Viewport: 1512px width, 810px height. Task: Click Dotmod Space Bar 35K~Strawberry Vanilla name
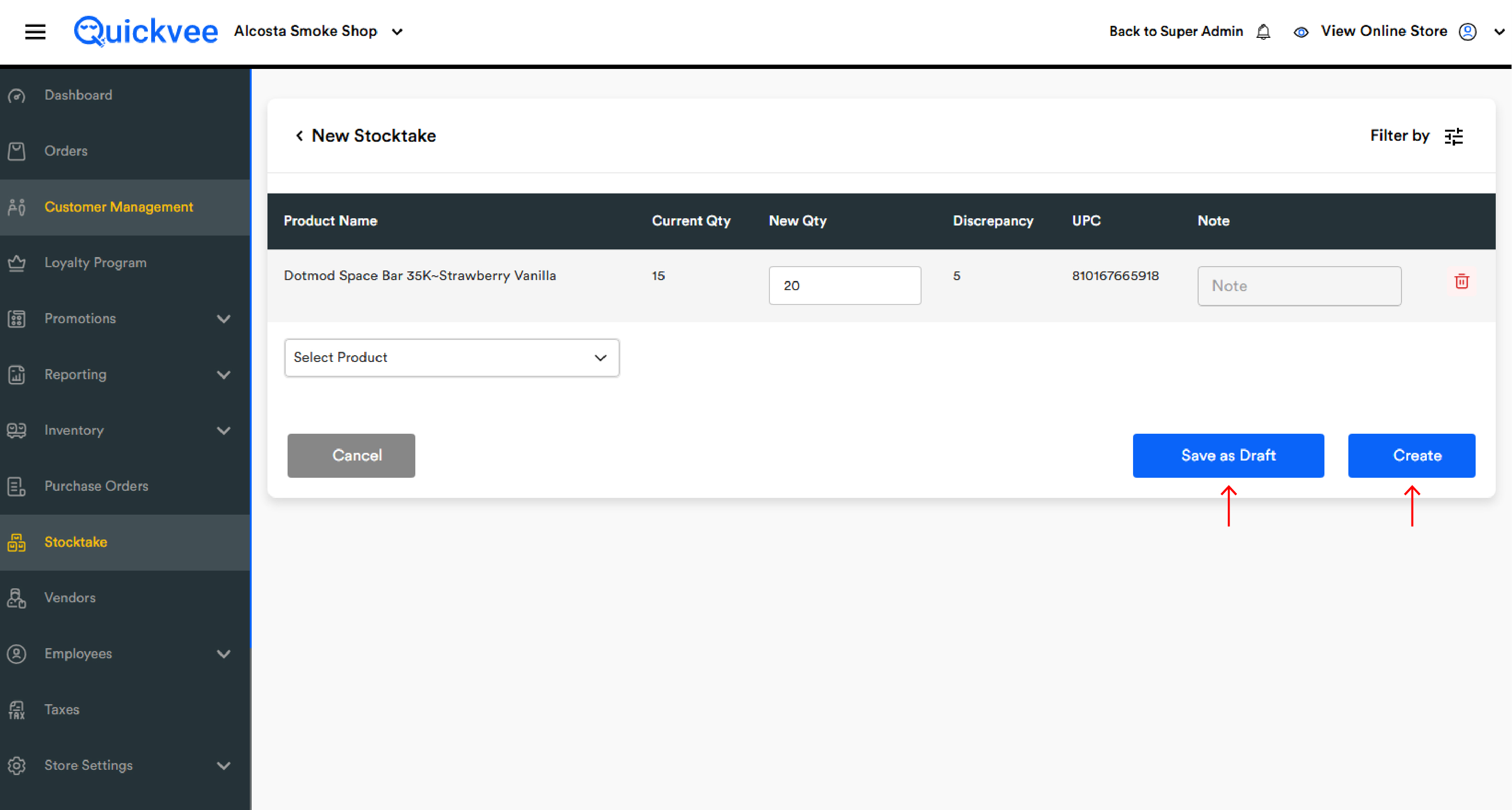[x=420, y=275]
